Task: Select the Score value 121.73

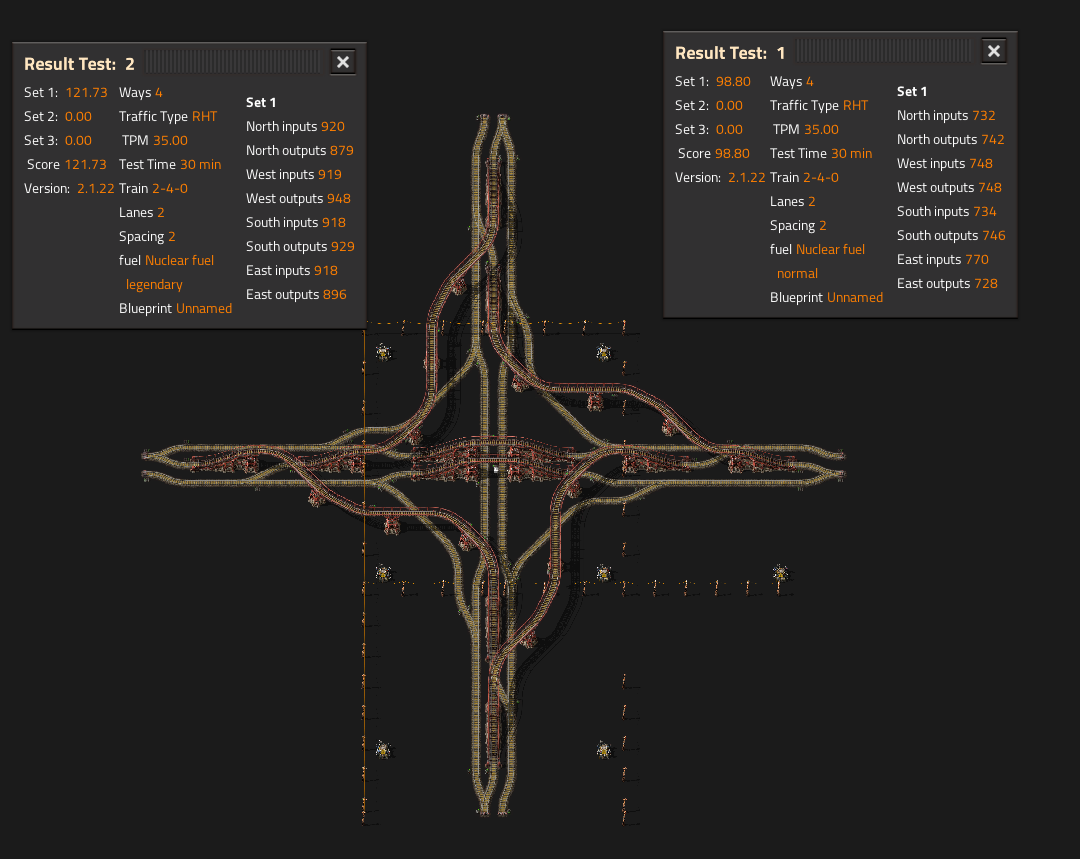Action: click(x=85, y=164)
